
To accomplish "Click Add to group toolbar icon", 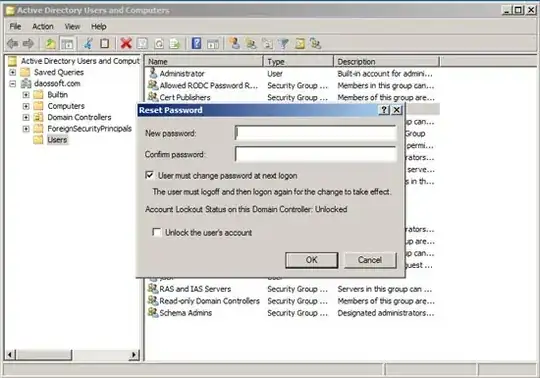I will click(315, 44).
